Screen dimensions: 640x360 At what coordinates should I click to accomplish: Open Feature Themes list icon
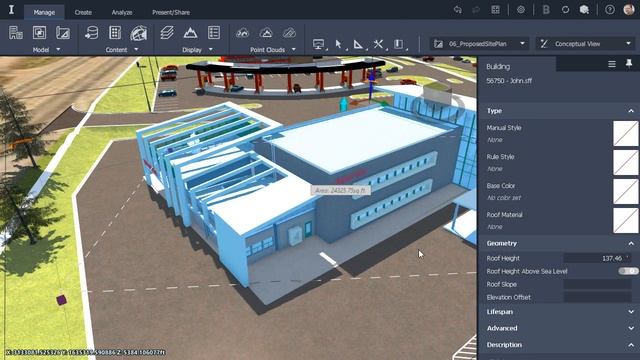(x=214, y=33)
